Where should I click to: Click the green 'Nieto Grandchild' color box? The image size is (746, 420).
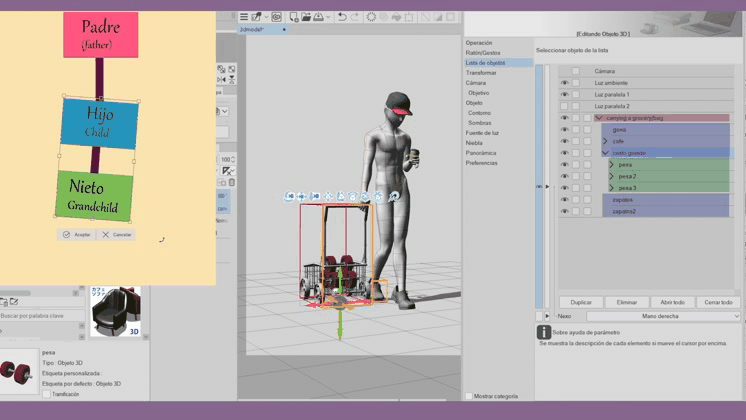point(94,195)
